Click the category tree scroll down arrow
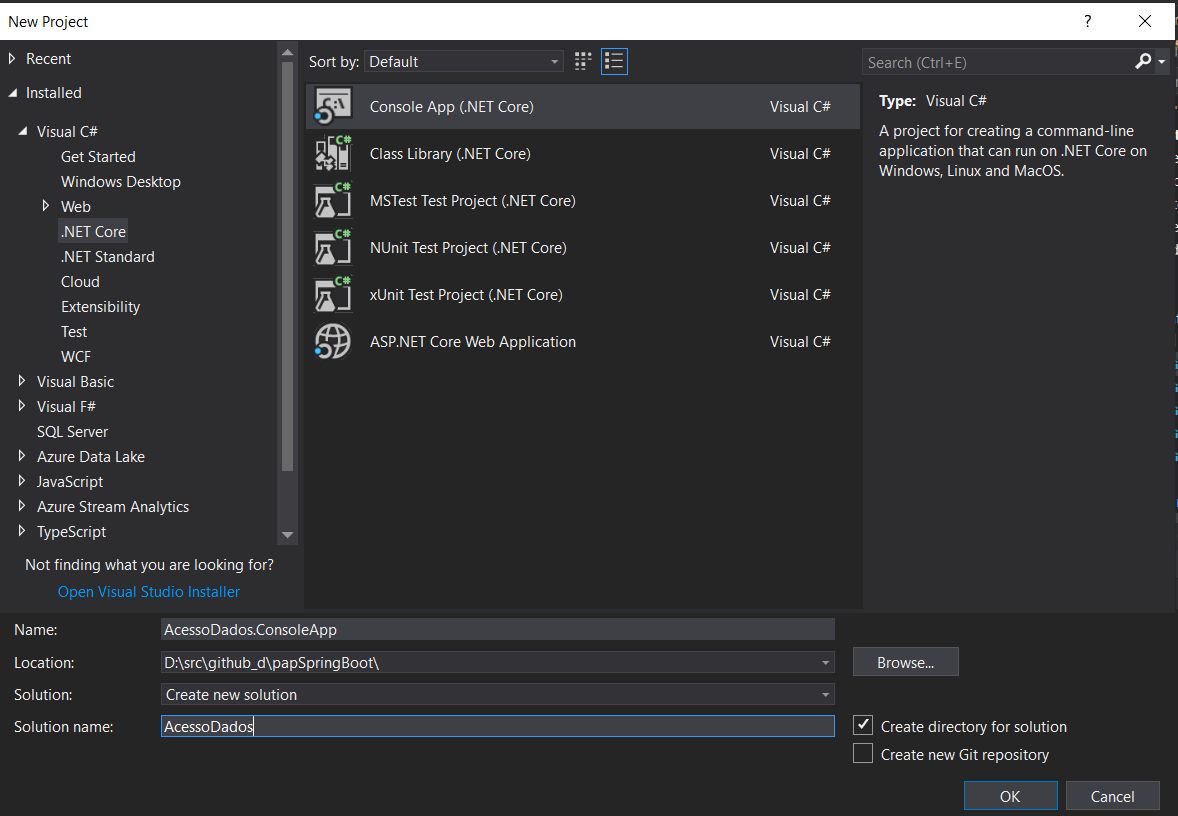 287,535
